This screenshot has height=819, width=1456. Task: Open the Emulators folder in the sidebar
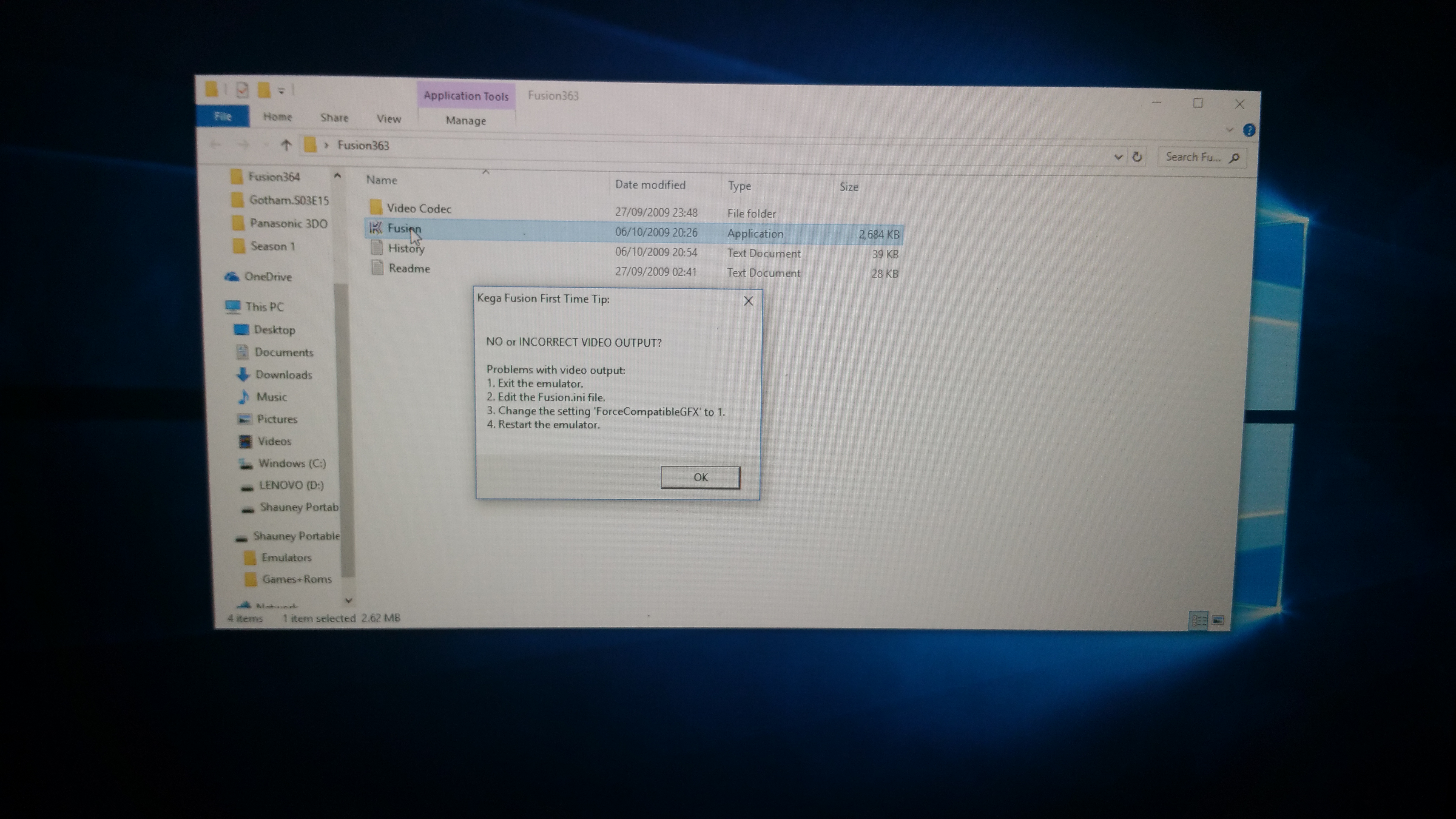coord(286,557)
